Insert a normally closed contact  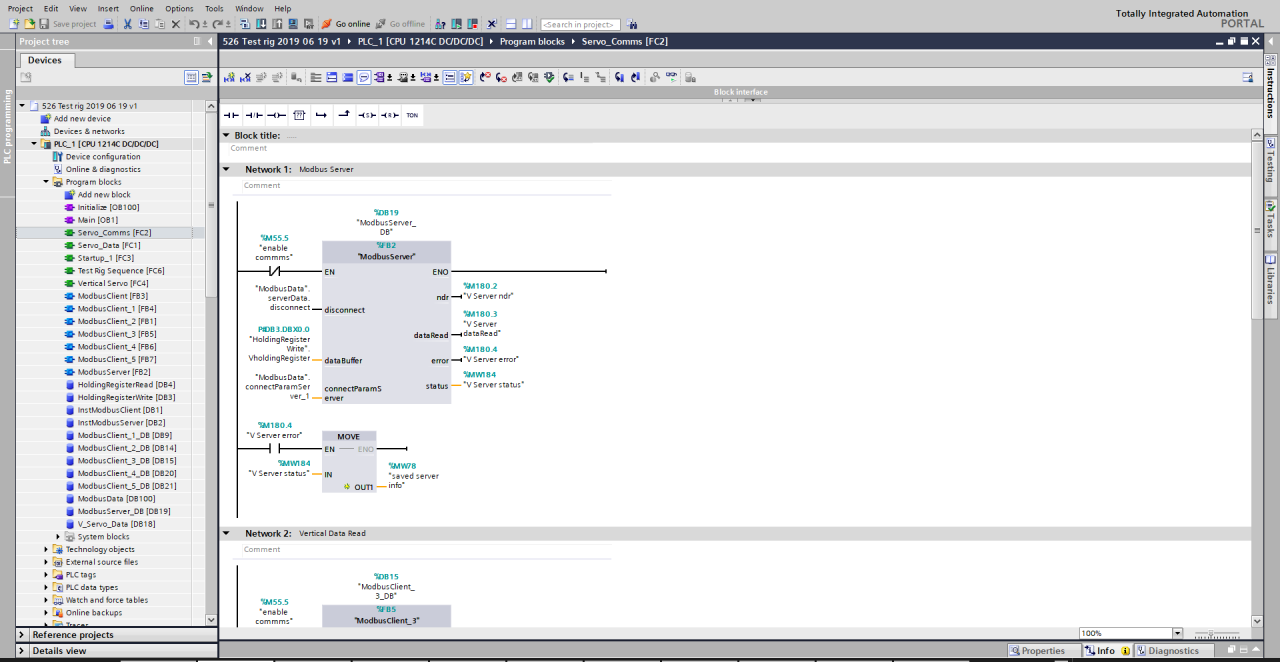[x=254, y=115]
